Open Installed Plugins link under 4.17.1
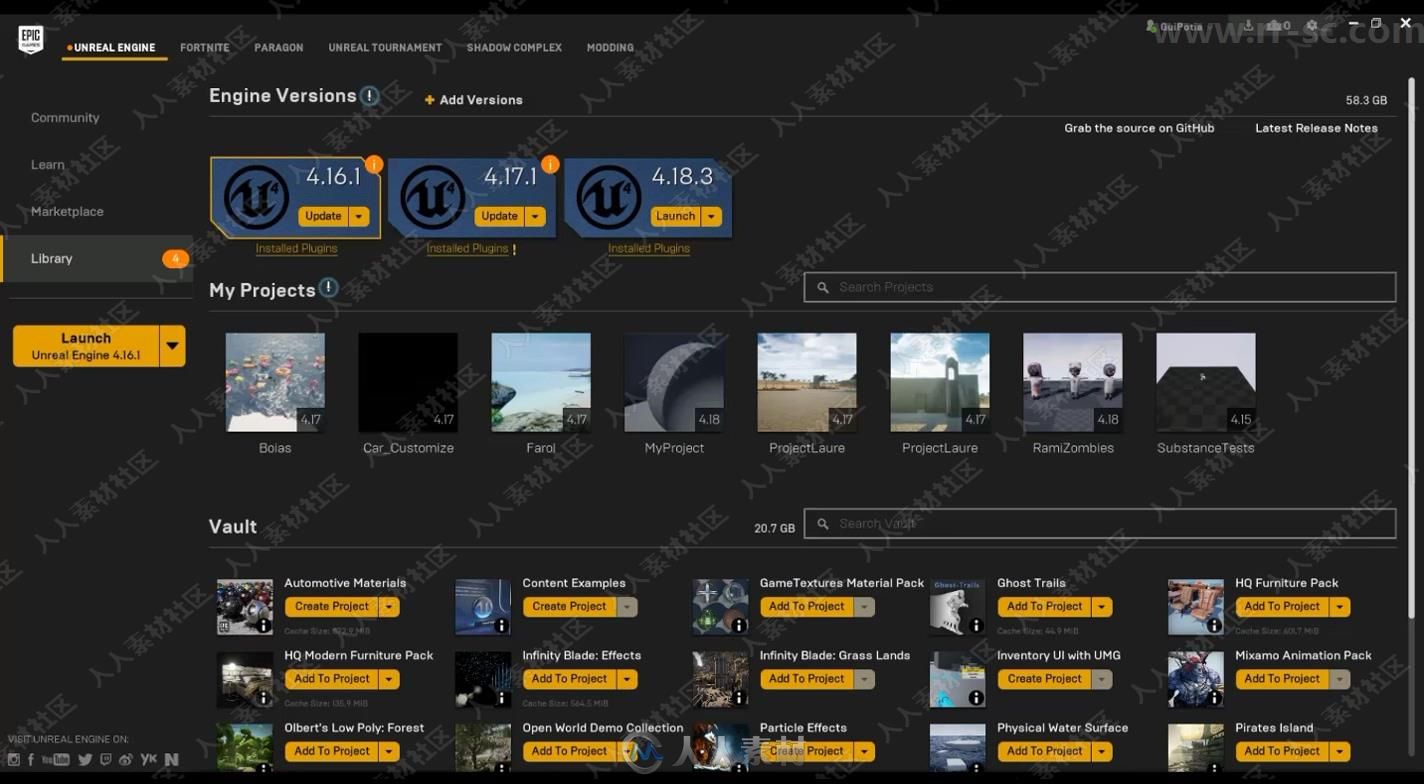Viewport: 1424px width, 784px height. (468, 248)
